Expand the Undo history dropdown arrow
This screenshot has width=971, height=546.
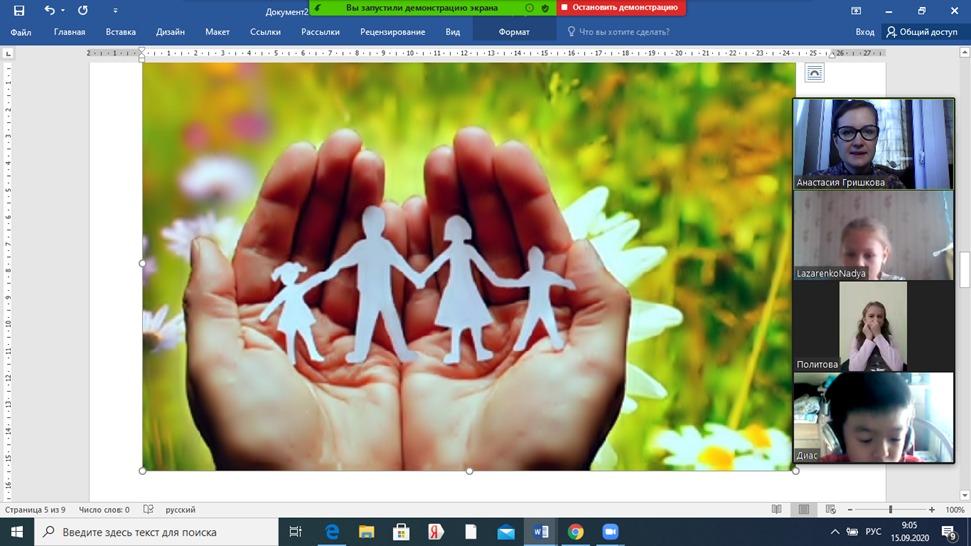point(63,11)
